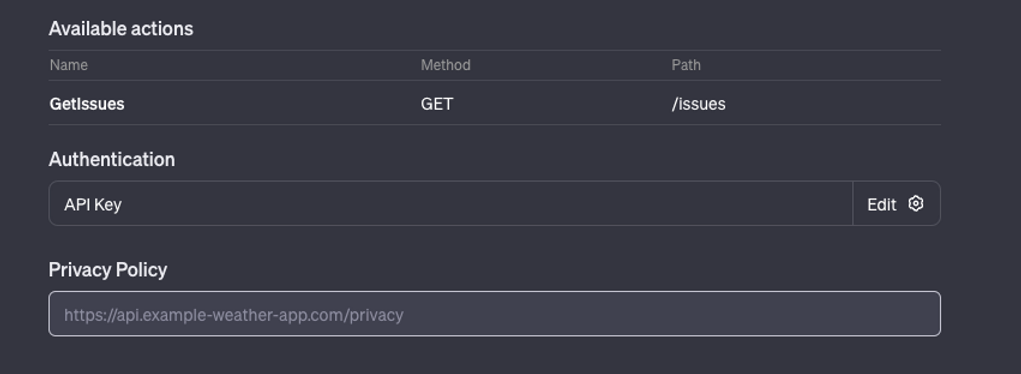Select the GetIssues action name
The image size is (1021, 374).
click(87, 104)
